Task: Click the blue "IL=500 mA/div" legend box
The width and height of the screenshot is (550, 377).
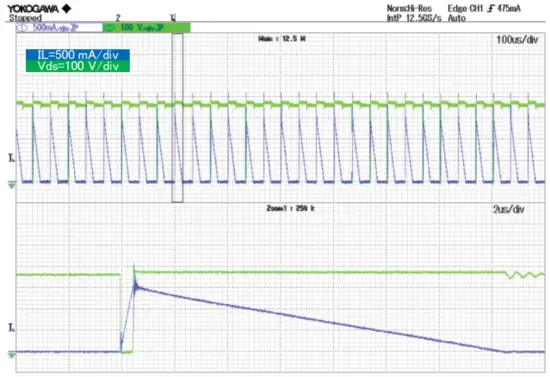Action: pyautogui.click(x=78, y=55)
